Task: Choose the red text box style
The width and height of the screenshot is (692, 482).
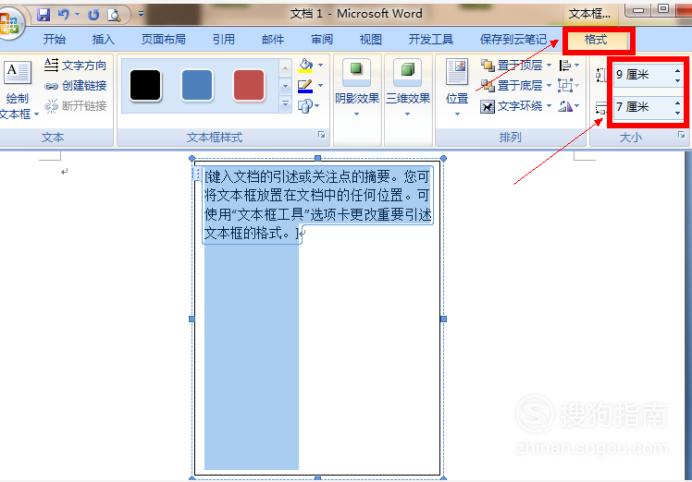Action: (x=249, y=85)
